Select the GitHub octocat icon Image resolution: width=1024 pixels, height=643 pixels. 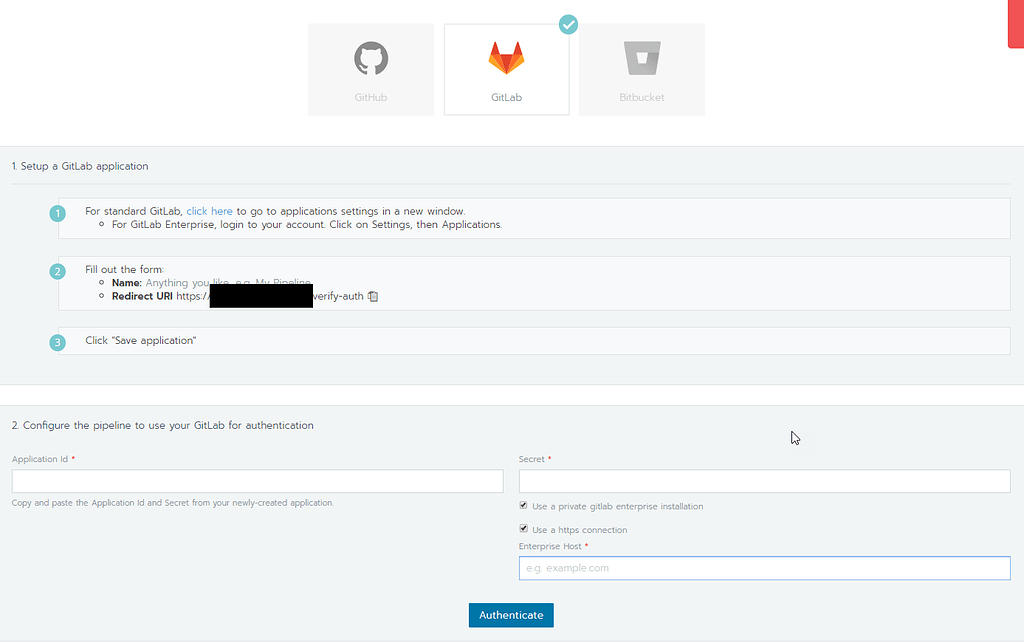tap(371, 57)
